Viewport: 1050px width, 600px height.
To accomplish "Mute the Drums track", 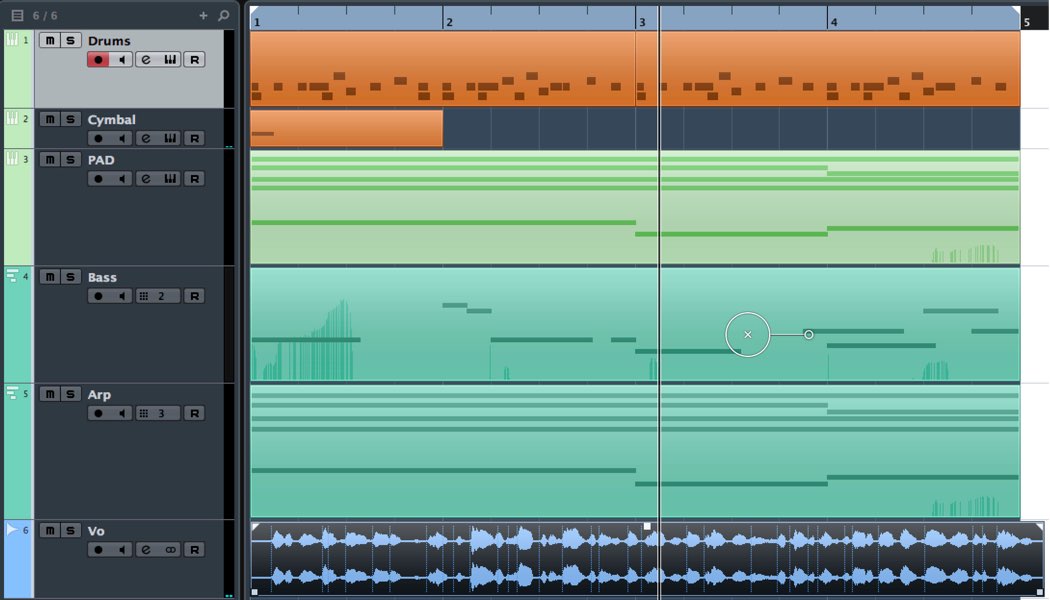I will 50,40.
